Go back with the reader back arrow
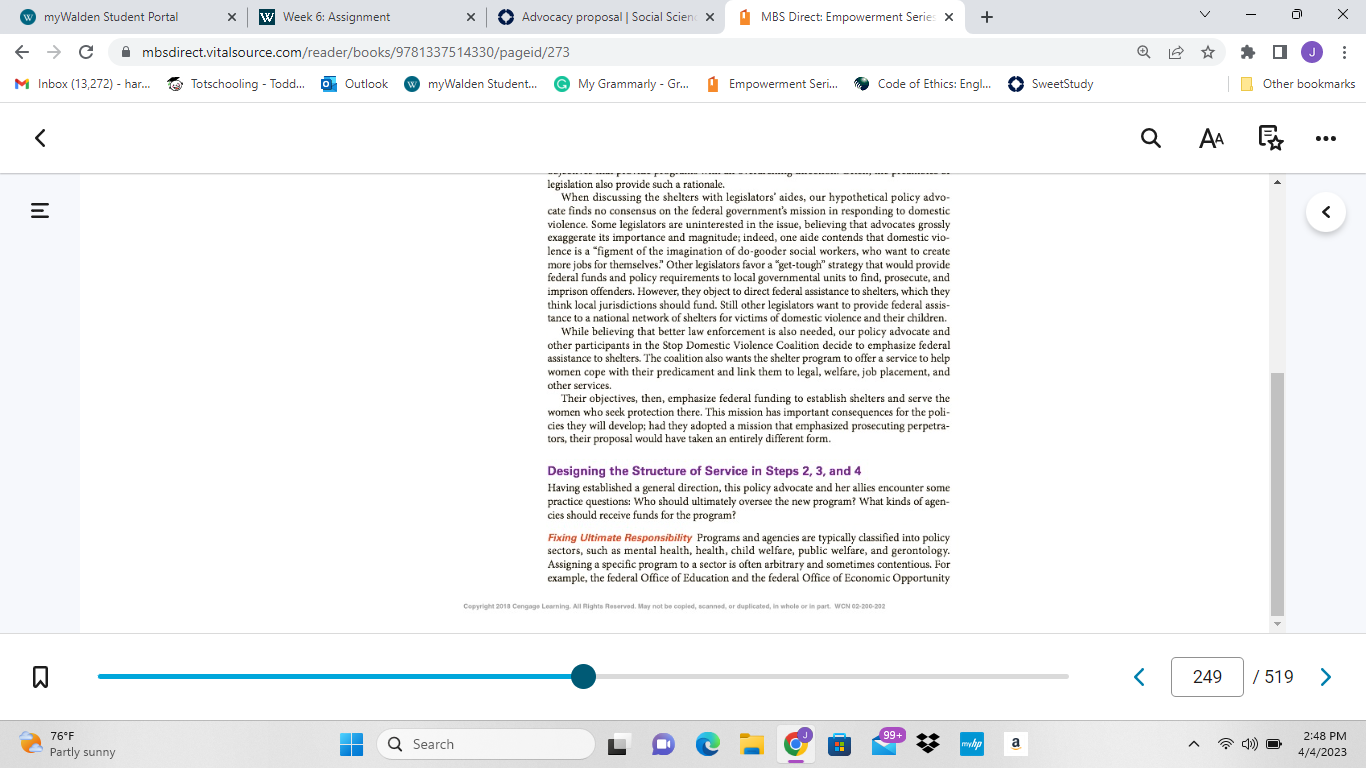The width and height of the screenshot is (1366, 768). pos(40,138)
